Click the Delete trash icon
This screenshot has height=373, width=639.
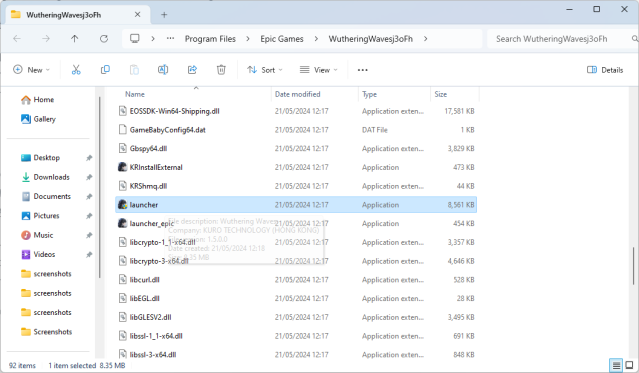(221, 70)
